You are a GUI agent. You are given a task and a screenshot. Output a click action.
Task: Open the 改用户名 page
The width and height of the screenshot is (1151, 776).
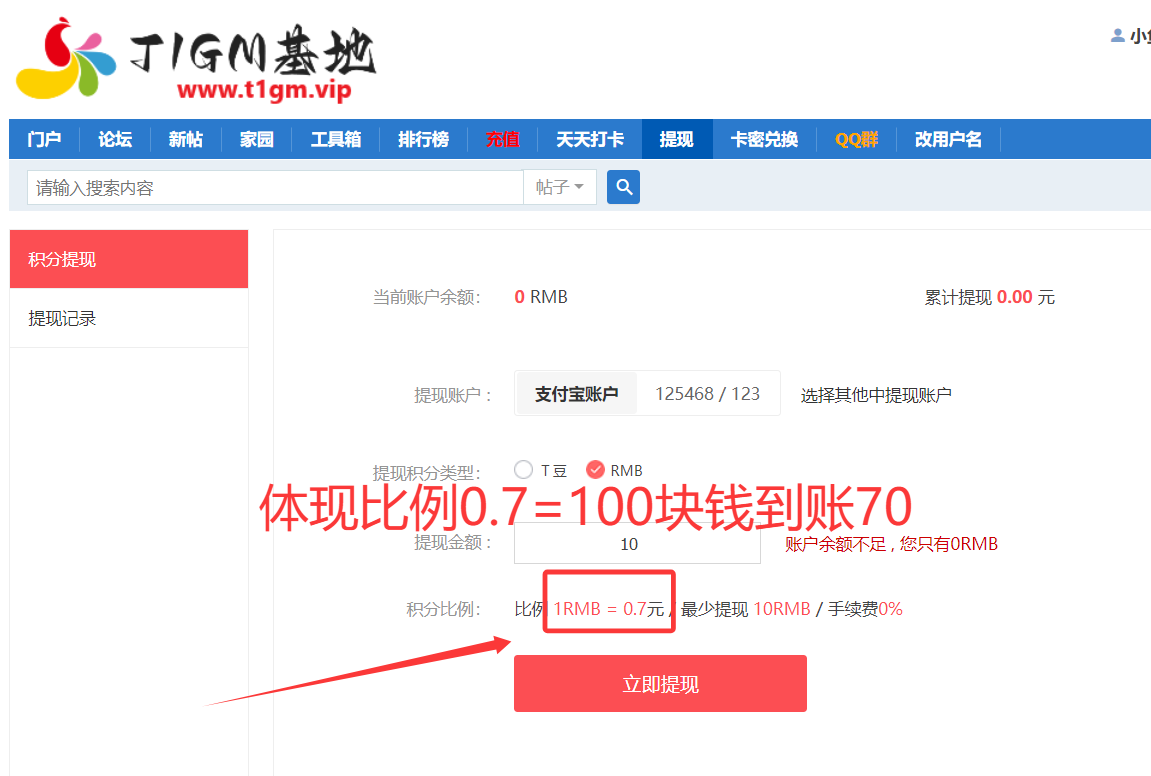tap(947, 140)
